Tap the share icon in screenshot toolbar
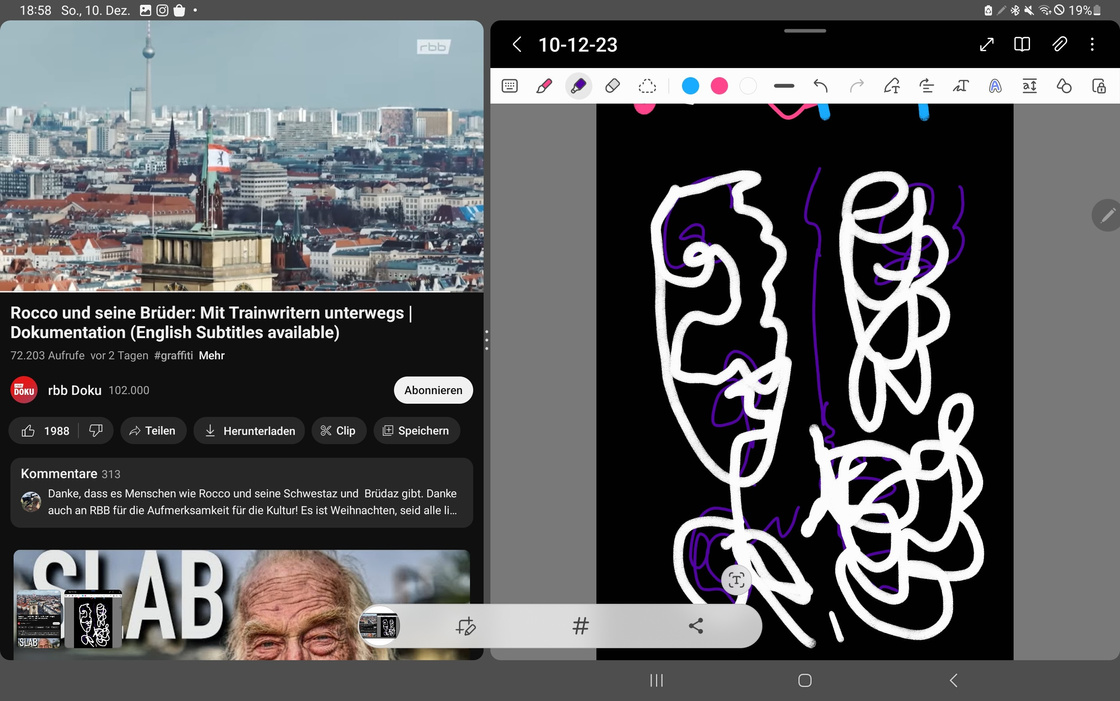 tap(696, 626)
